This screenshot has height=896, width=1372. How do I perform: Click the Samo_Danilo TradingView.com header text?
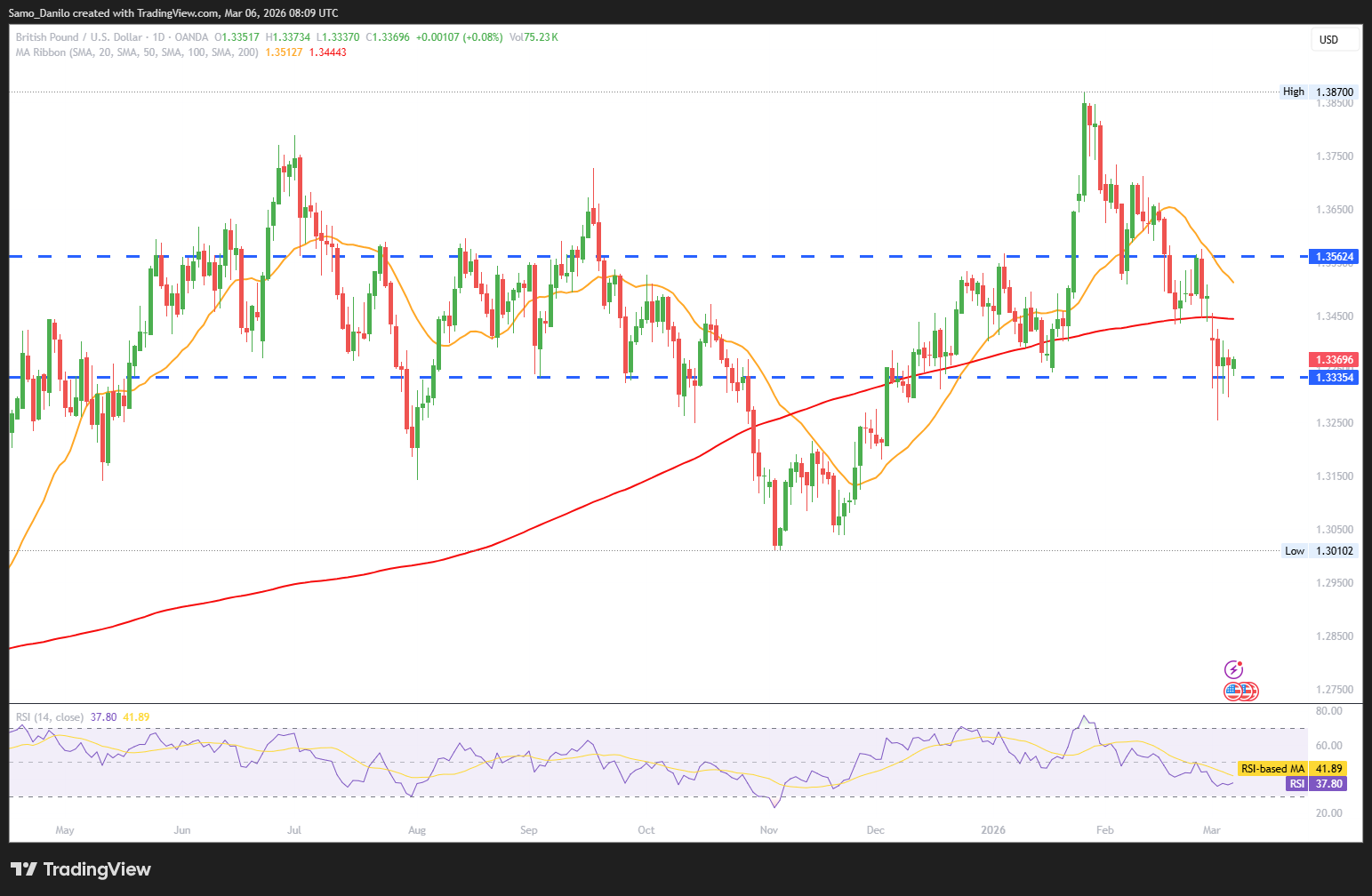click(173, 13)
